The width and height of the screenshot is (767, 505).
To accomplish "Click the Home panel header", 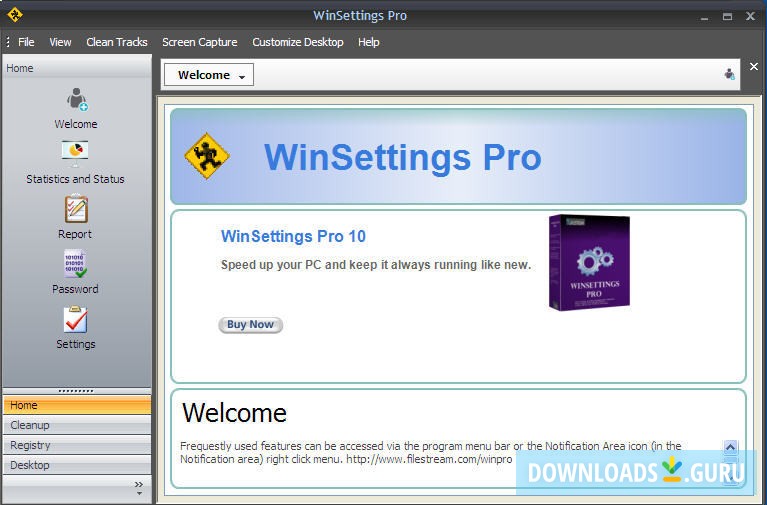I will [77, 68].
